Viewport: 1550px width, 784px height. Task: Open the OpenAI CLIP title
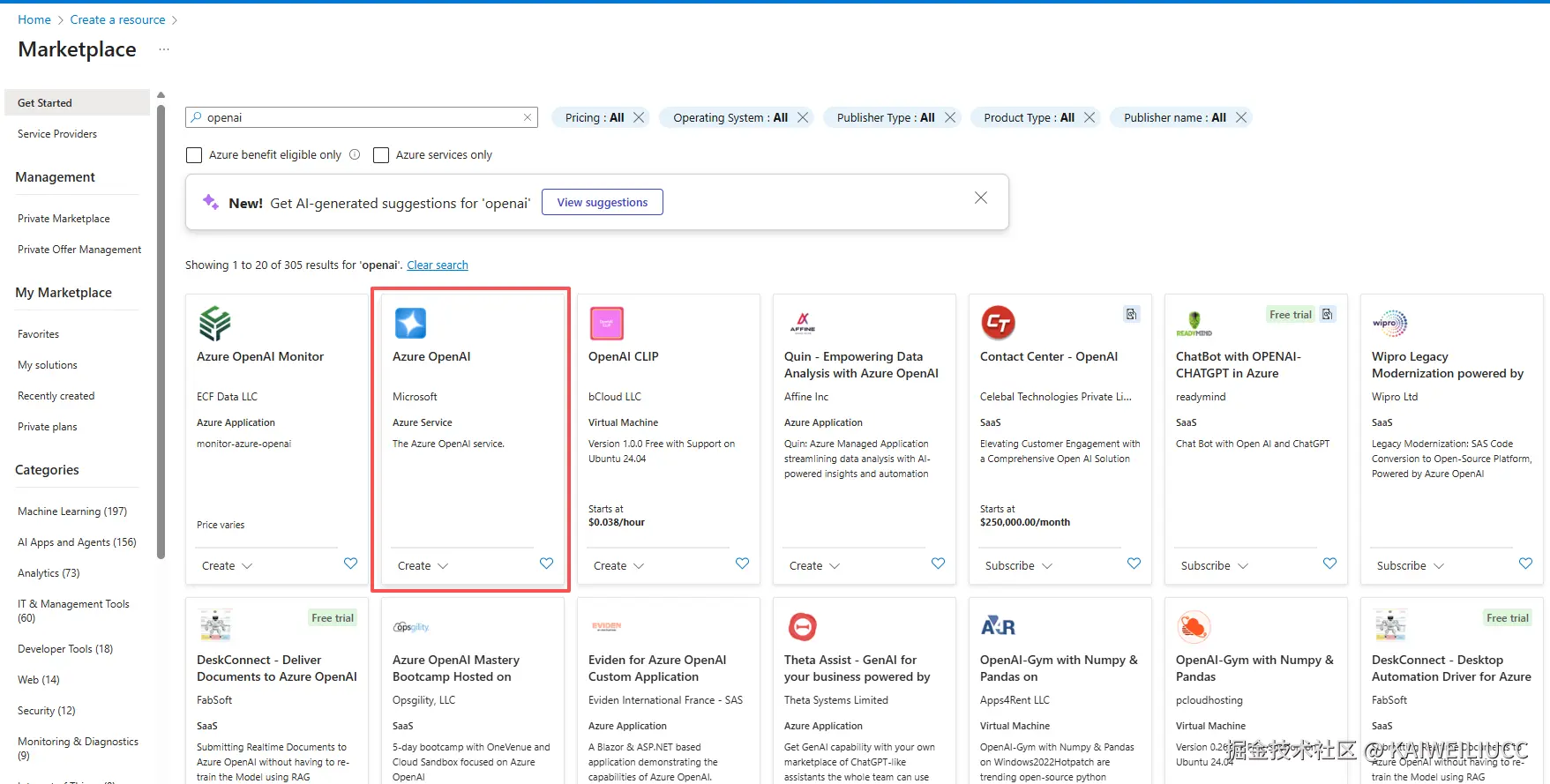[x=624, y=356]
